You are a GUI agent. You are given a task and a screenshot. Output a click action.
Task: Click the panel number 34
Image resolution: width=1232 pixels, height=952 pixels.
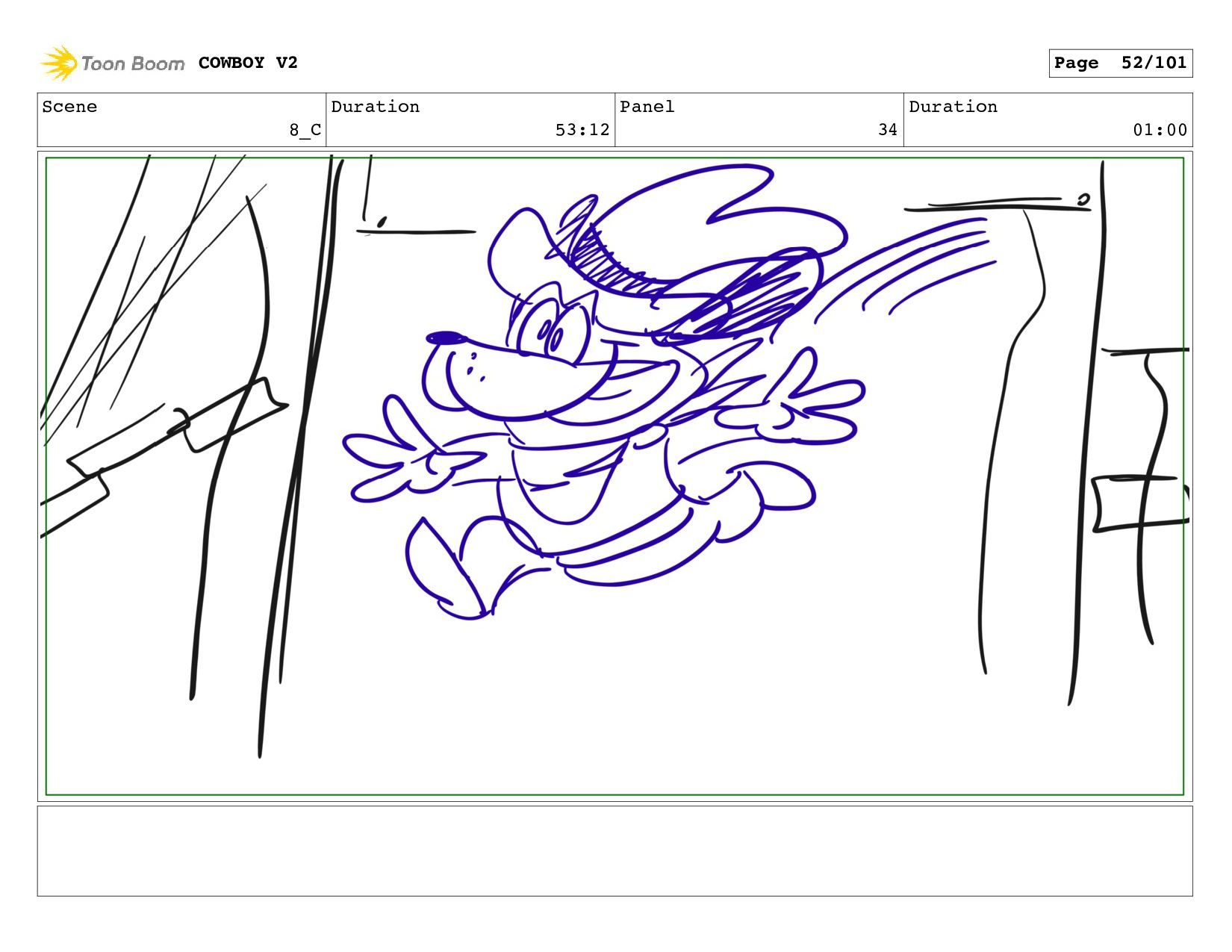[x=888, y=130]
